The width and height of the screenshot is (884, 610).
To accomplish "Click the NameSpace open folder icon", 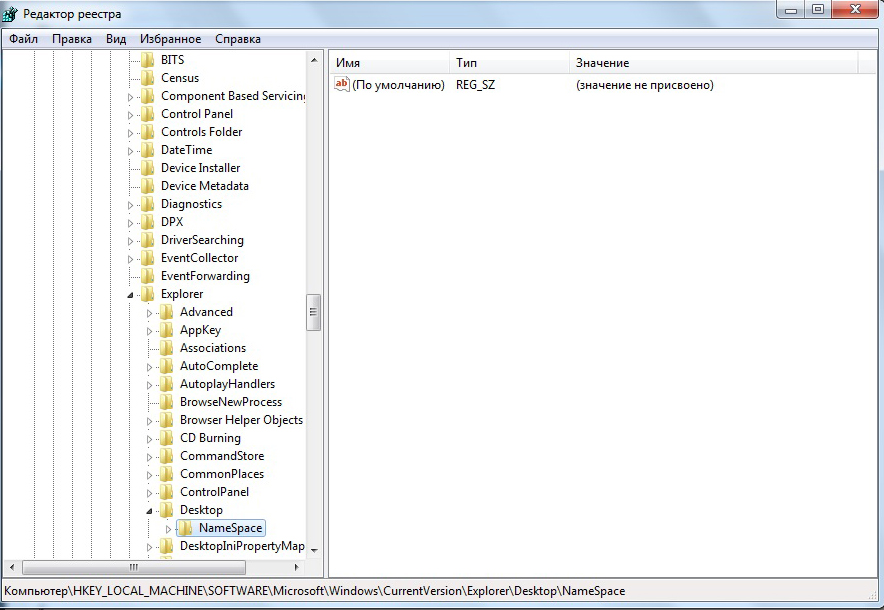I will [185, 528].
